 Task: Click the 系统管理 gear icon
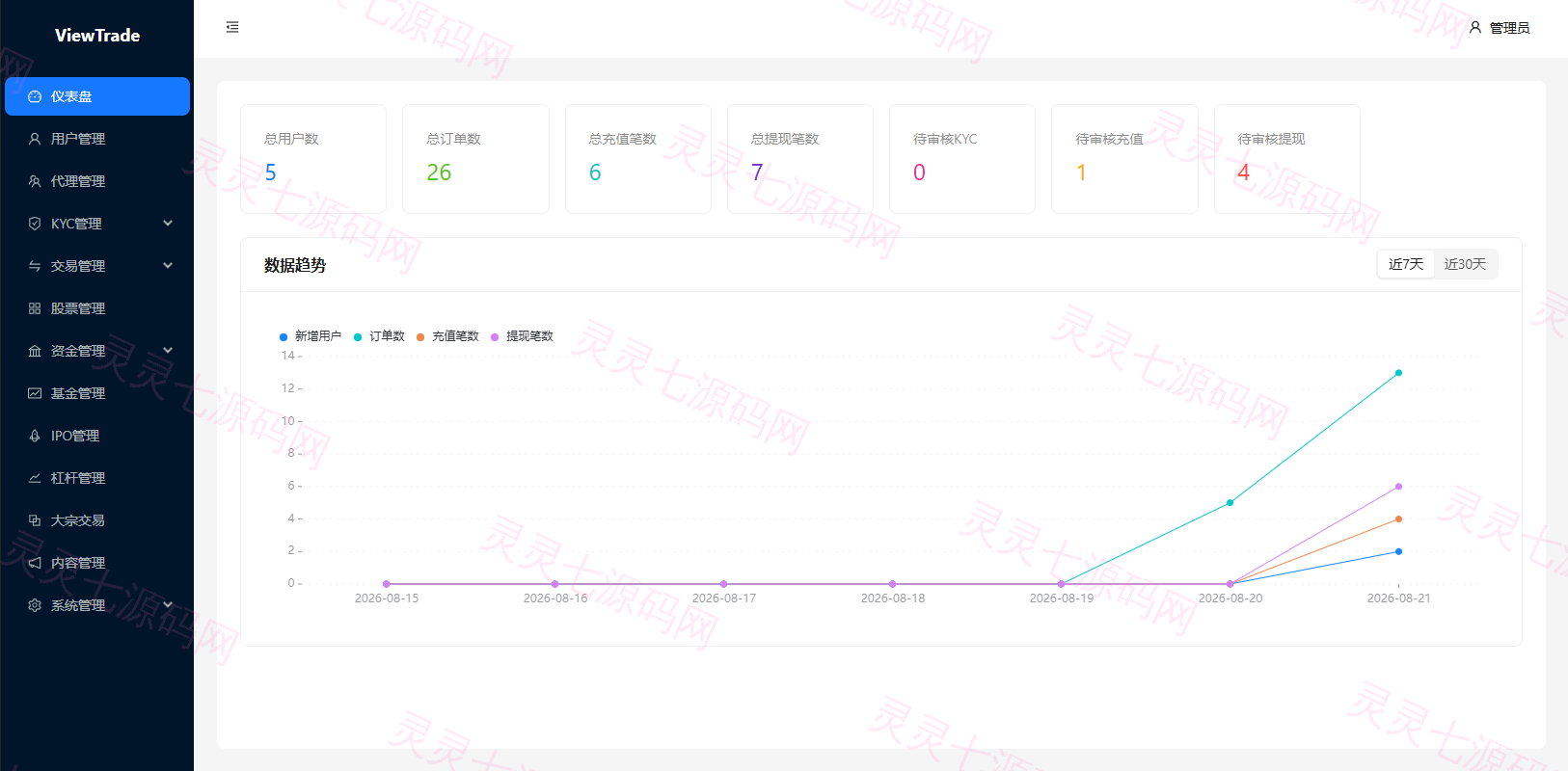point(35,605)
